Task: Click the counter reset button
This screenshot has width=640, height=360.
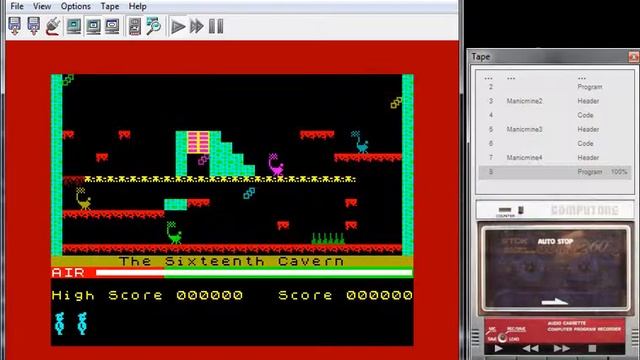Action: (x=521, y=210)
